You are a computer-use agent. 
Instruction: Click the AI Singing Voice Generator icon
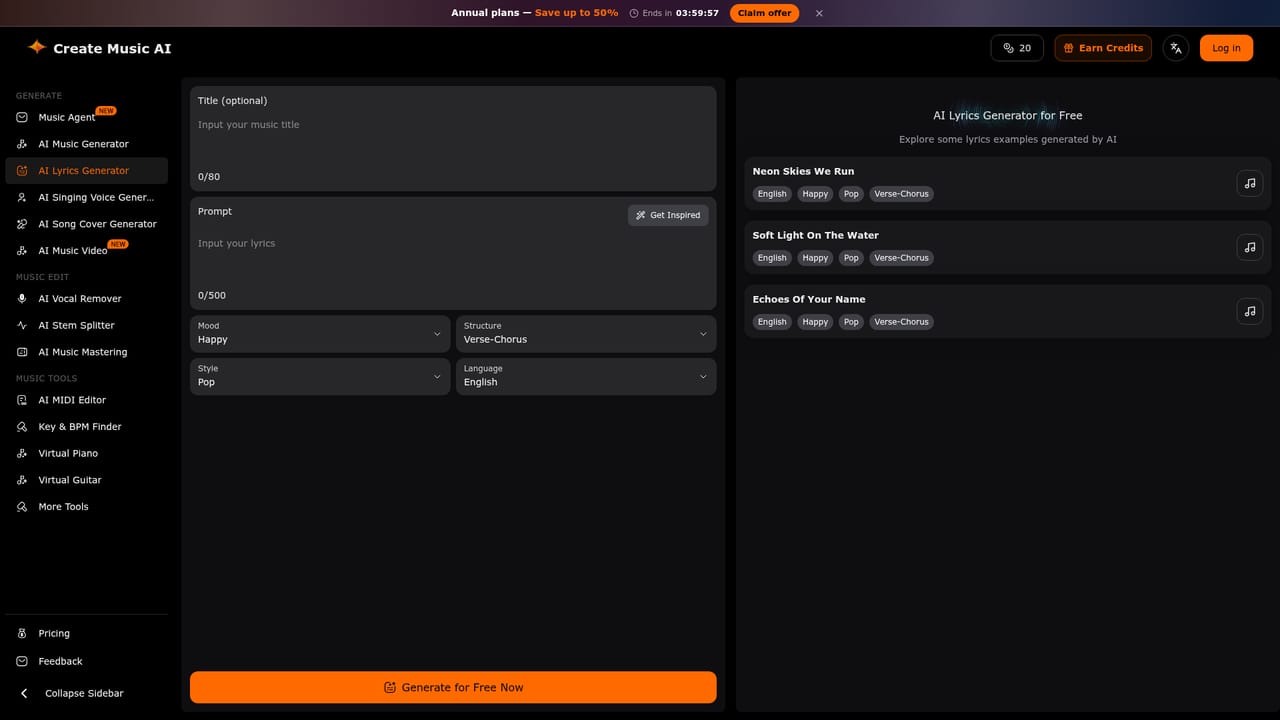click(x=22, y=197)
